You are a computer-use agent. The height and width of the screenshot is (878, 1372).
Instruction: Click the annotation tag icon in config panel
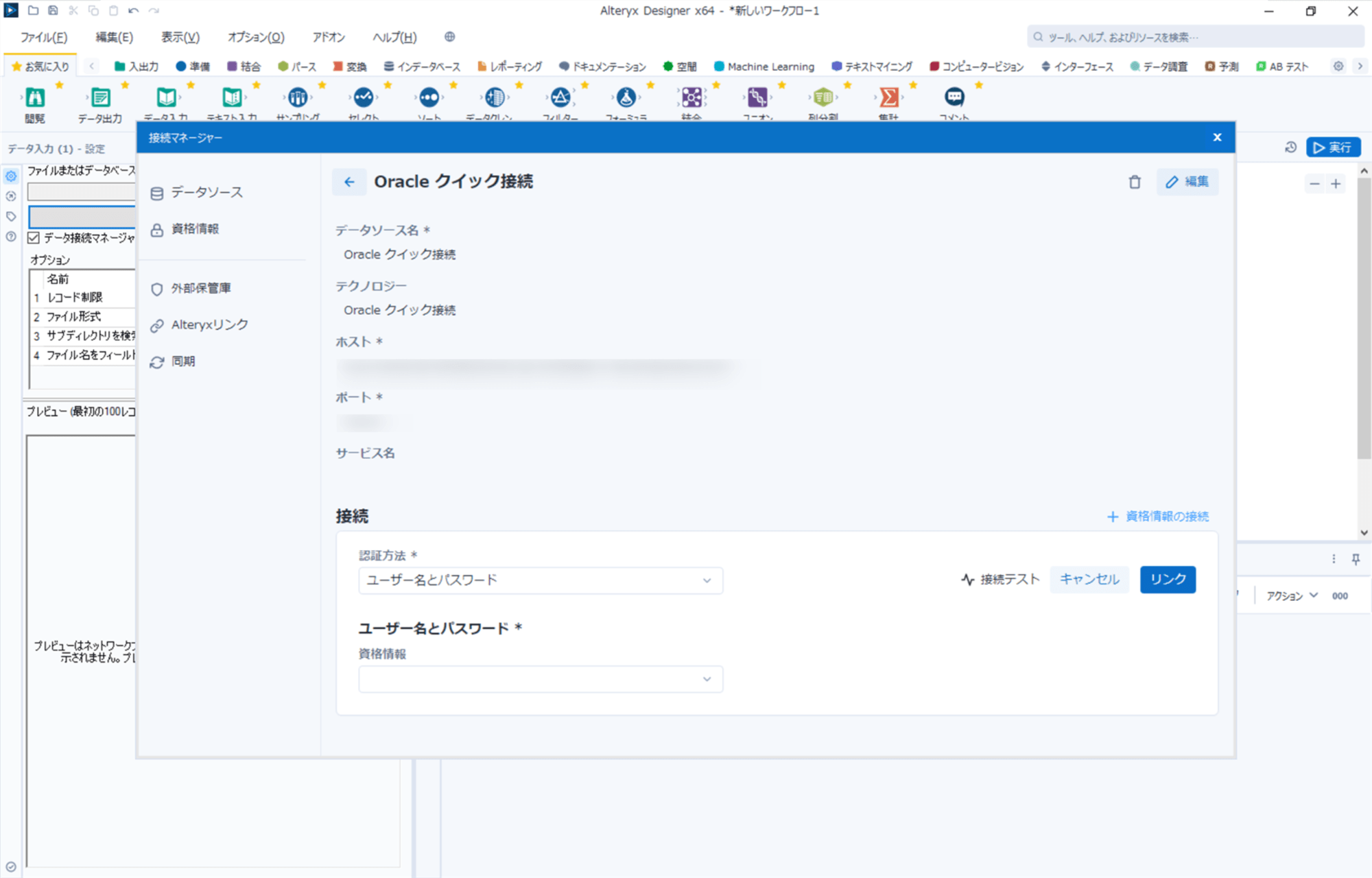coord(11,216)
